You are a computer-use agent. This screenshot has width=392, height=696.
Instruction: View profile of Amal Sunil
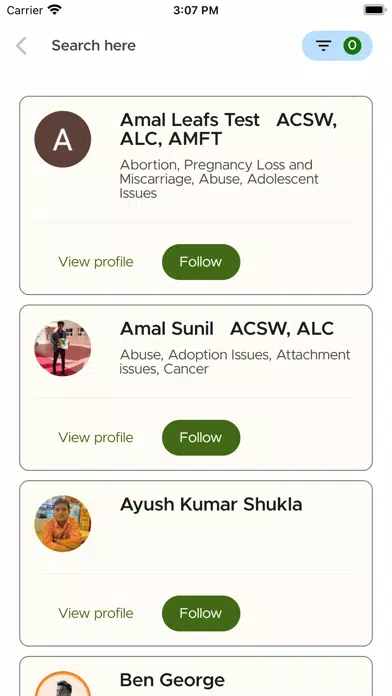tap(96, 438)
